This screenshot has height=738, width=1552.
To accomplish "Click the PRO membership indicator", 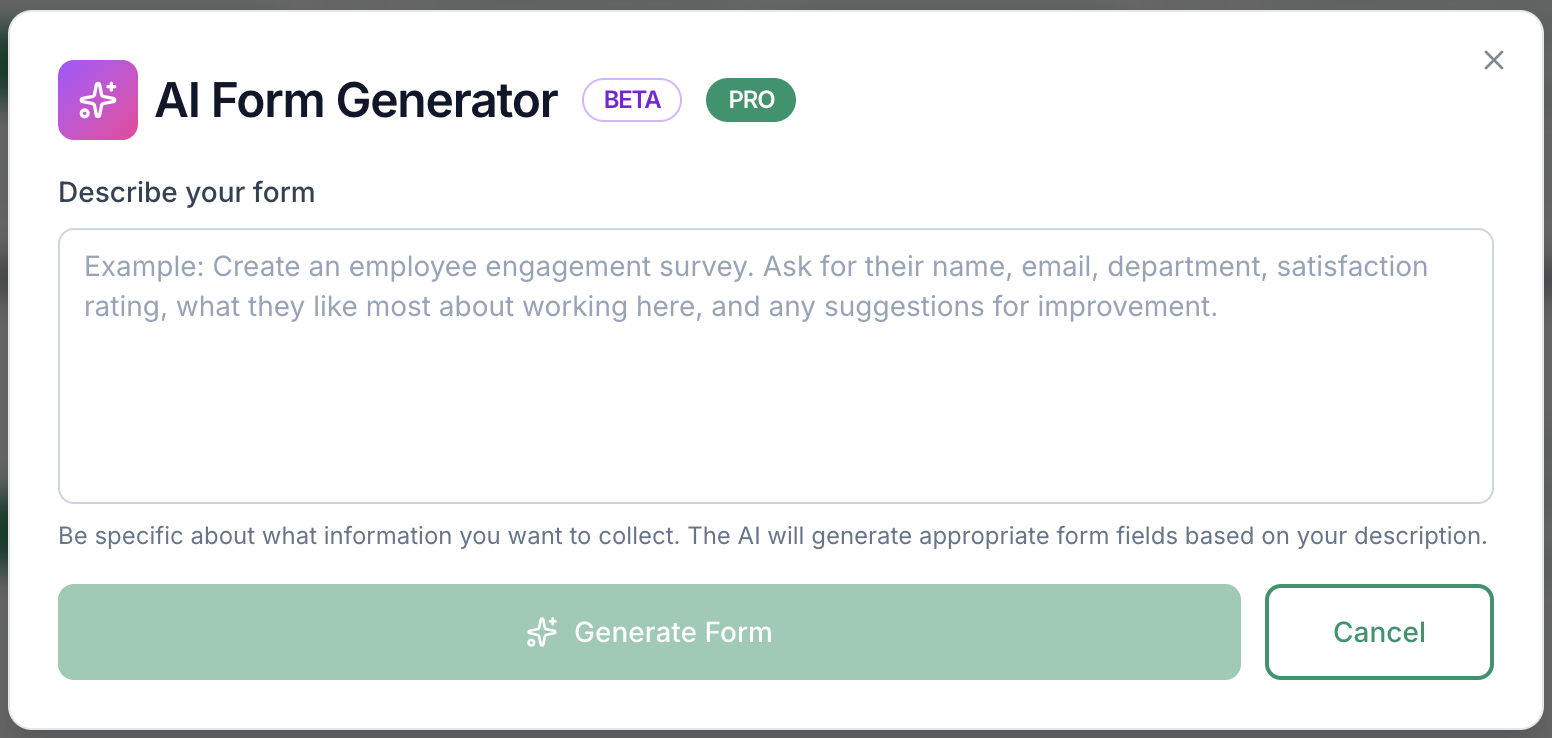I will (x=751, y=100).
